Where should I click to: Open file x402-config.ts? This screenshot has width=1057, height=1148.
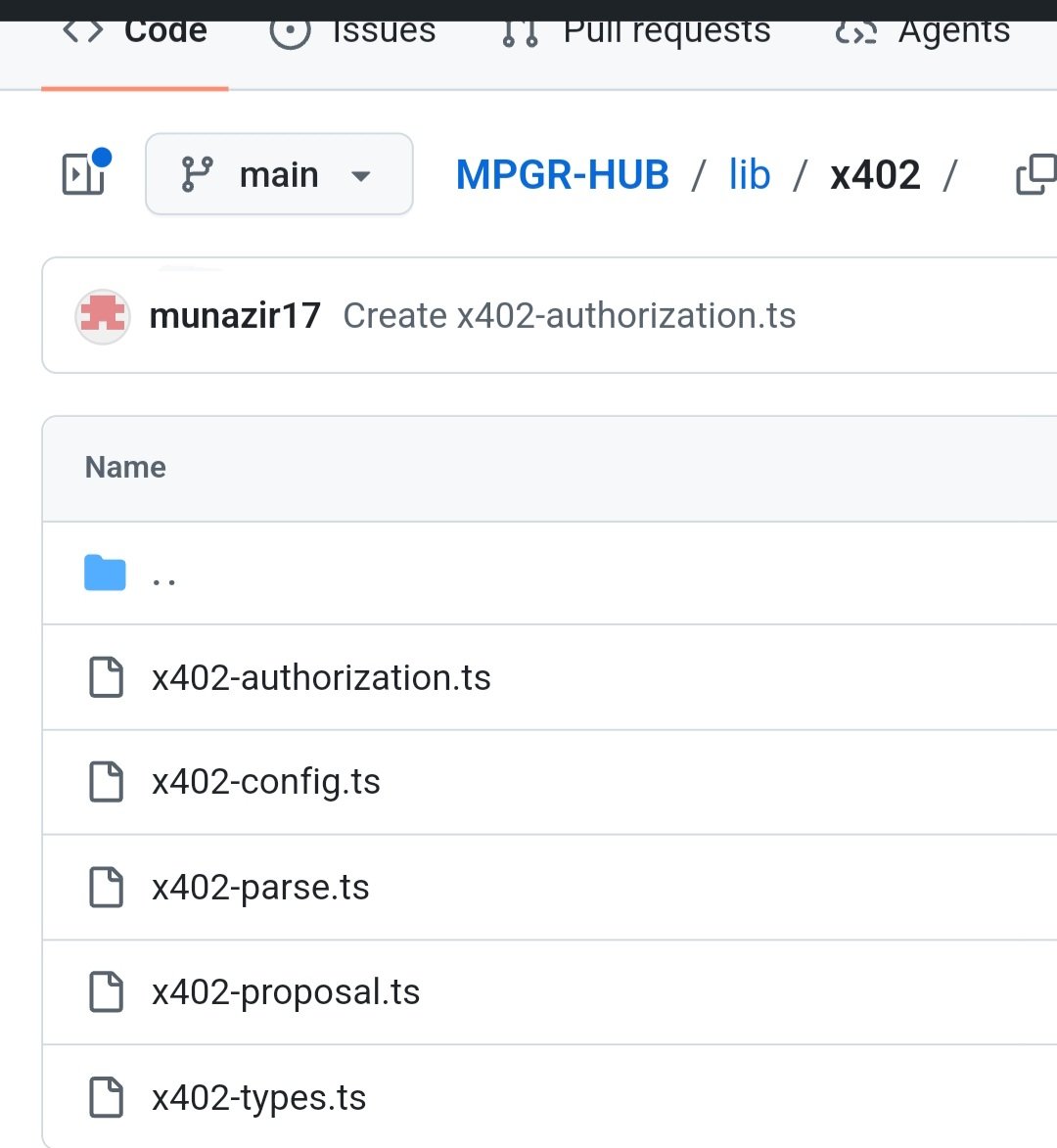point(265,782)
